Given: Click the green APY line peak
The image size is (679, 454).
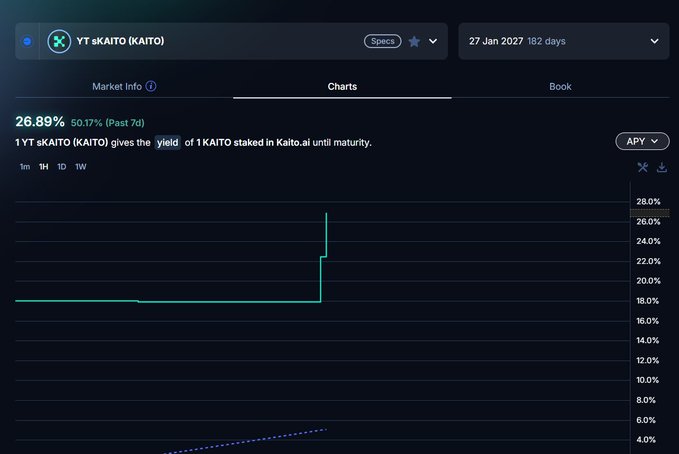Looking at the screenshot, I should [x=326, y=214].
